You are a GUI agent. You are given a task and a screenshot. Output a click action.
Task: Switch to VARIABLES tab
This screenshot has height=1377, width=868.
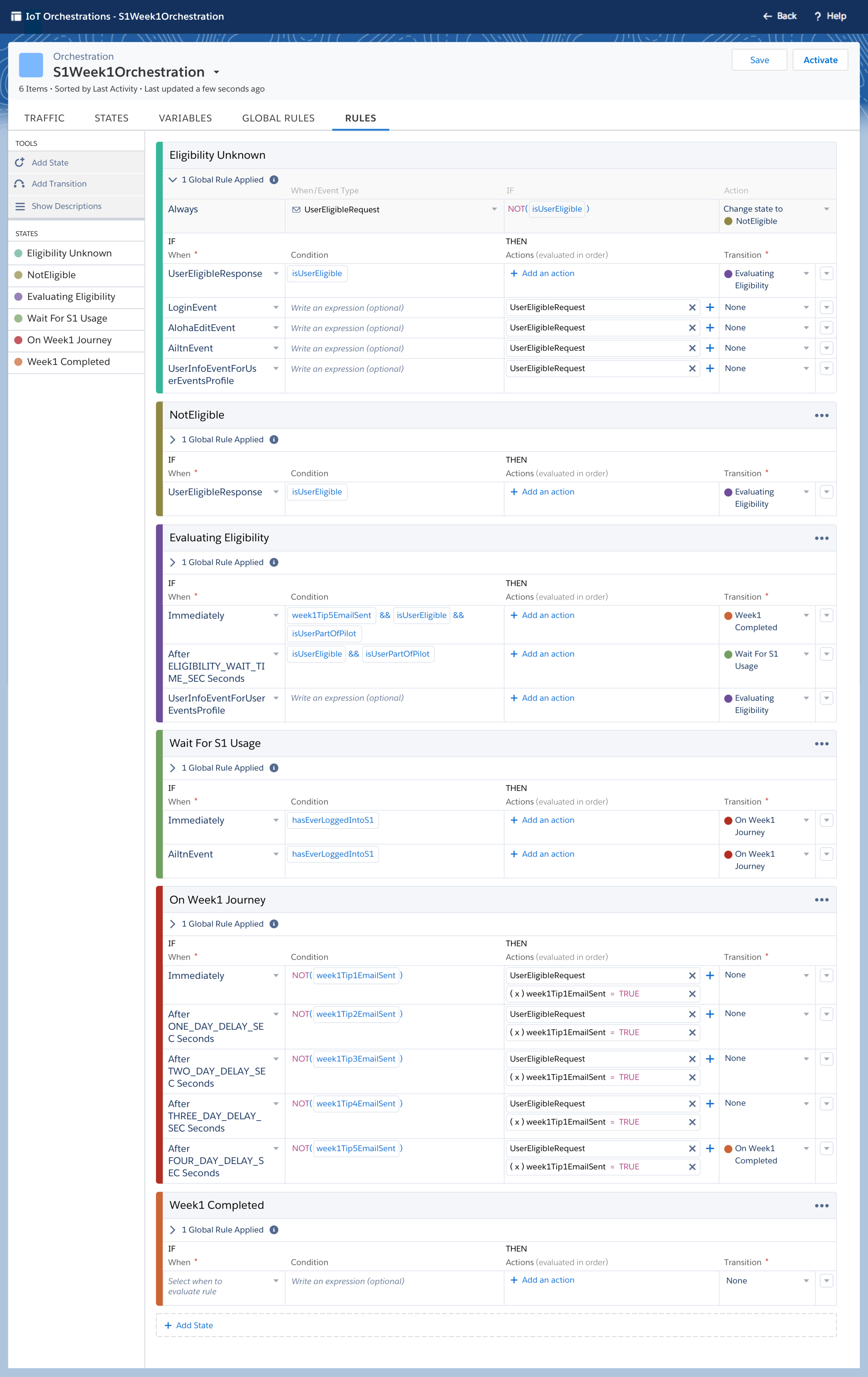pos(185,118)
